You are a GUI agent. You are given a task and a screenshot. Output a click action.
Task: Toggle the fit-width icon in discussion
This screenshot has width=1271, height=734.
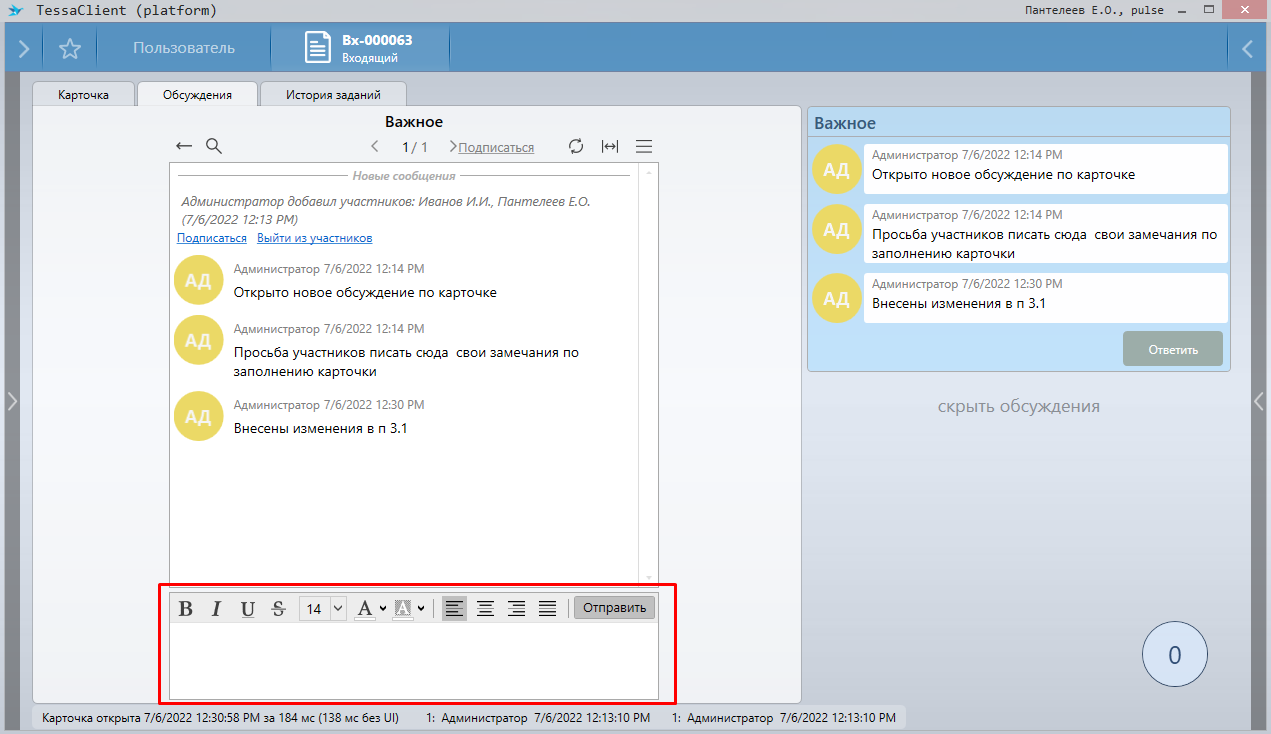coord(609,146)
